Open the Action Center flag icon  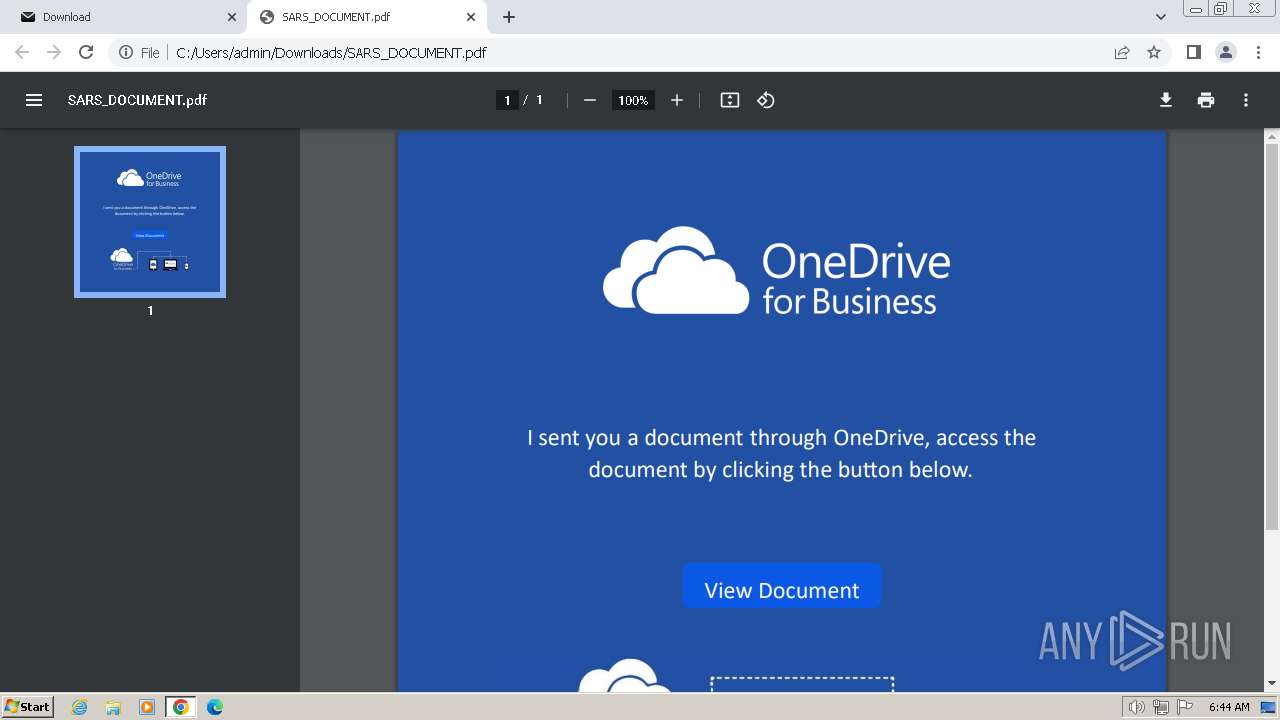1183,707
